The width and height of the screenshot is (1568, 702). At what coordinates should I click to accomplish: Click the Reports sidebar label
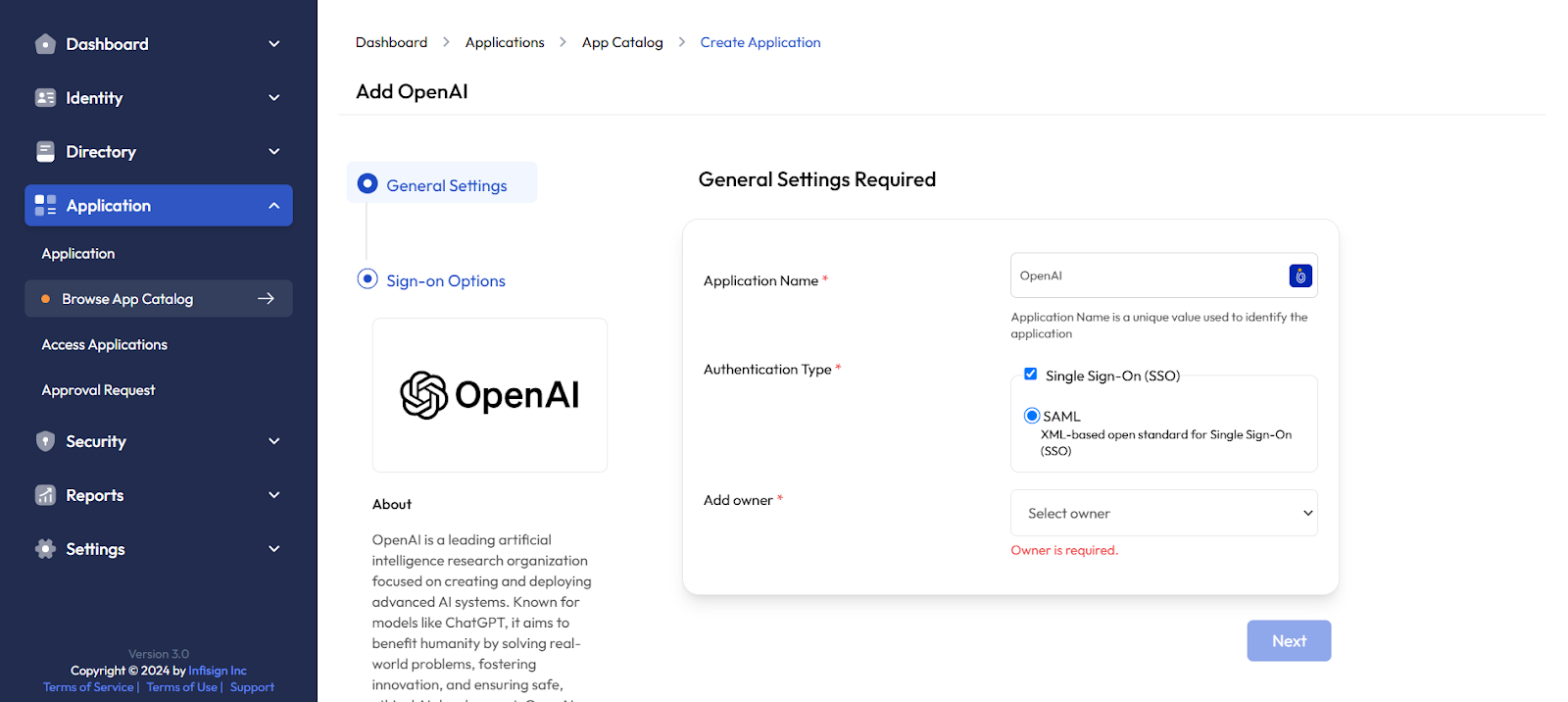[x=95, y=495]
